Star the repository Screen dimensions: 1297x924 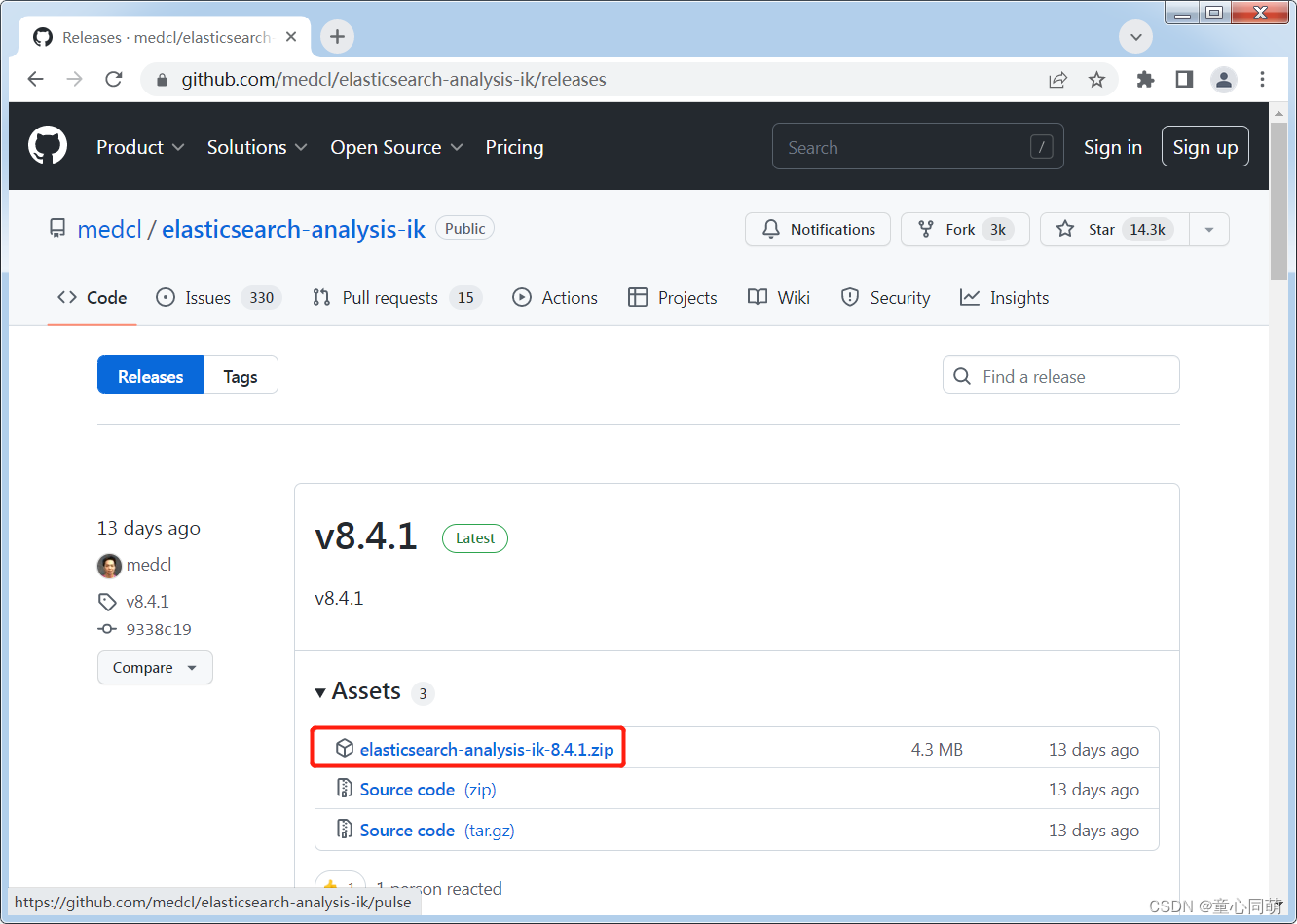tap(1115, 230)
